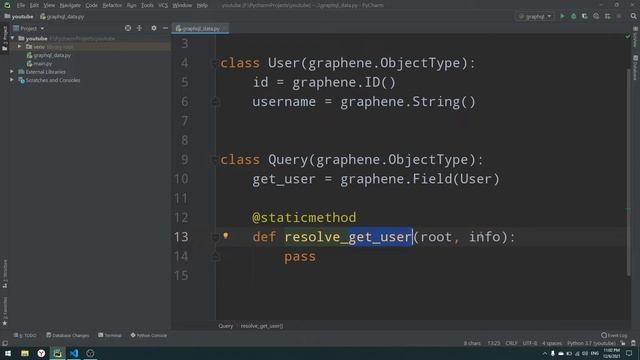The width and height of the screenshot is (640, 360).
Task: Toggle the Project tool window via left strip
Action: coord(5,38)
